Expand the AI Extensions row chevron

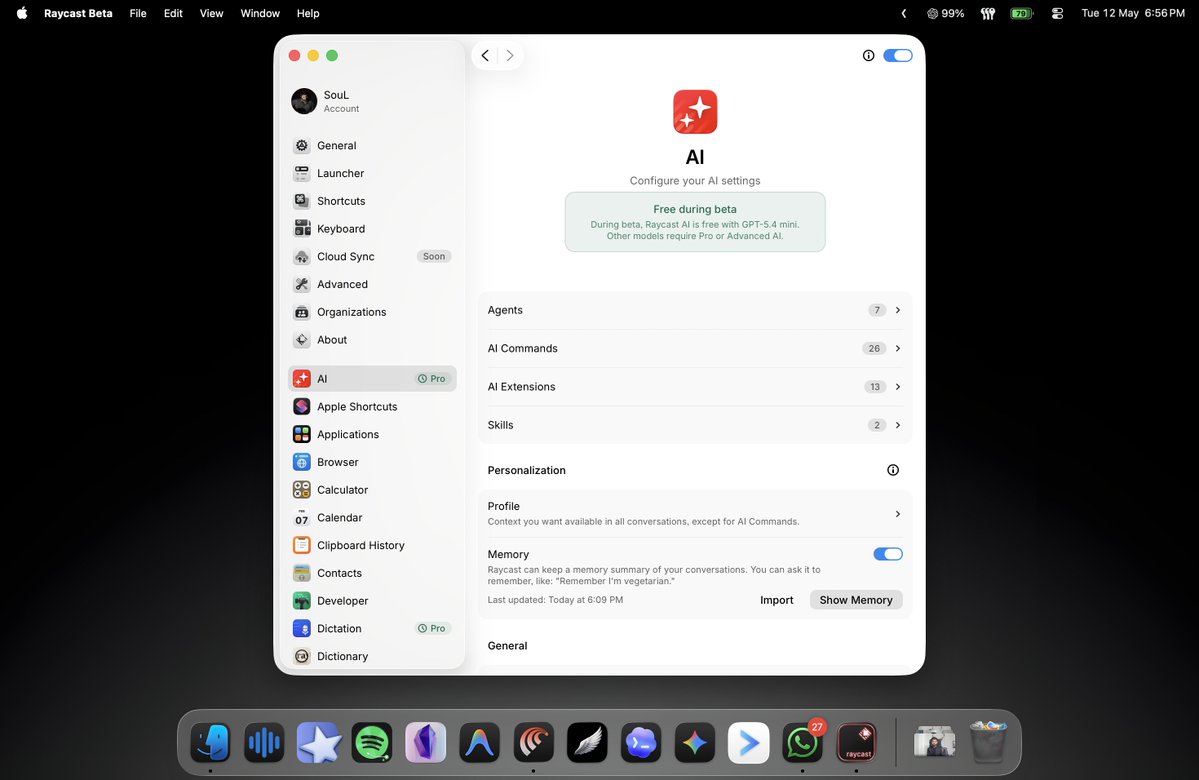898,386
